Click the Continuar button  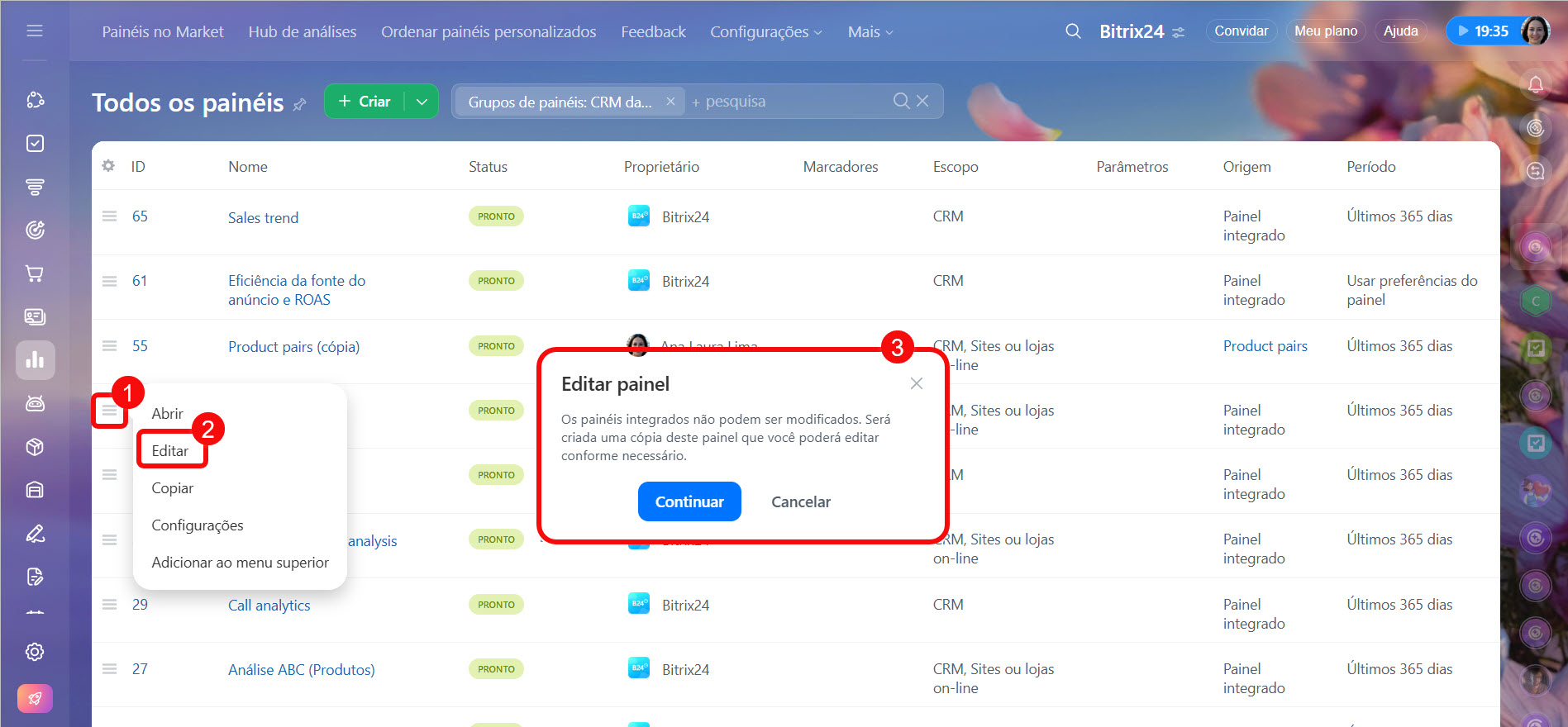[x=689, y=501]
